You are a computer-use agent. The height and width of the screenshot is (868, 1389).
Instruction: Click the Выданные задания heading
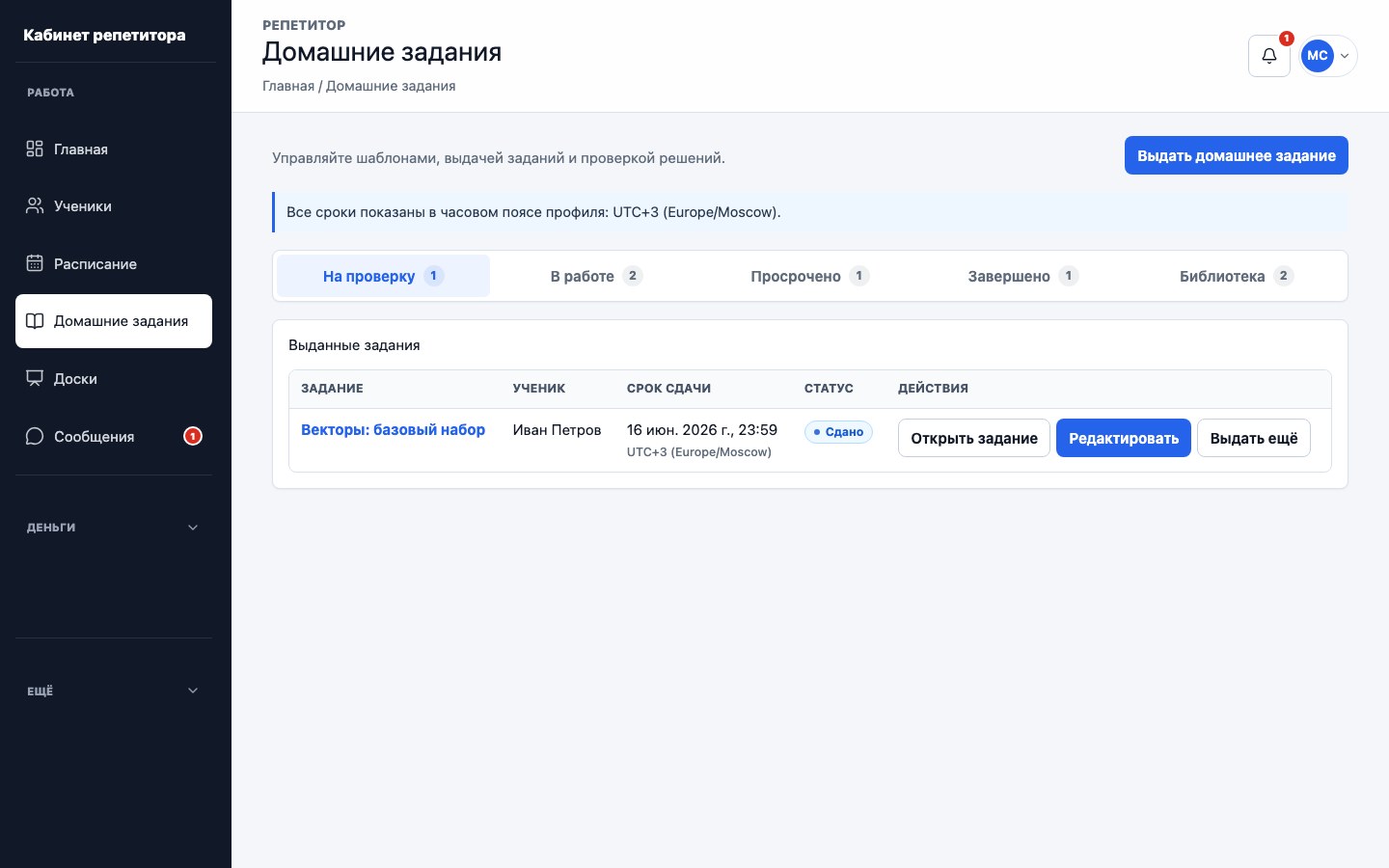(x=354, y=345)
